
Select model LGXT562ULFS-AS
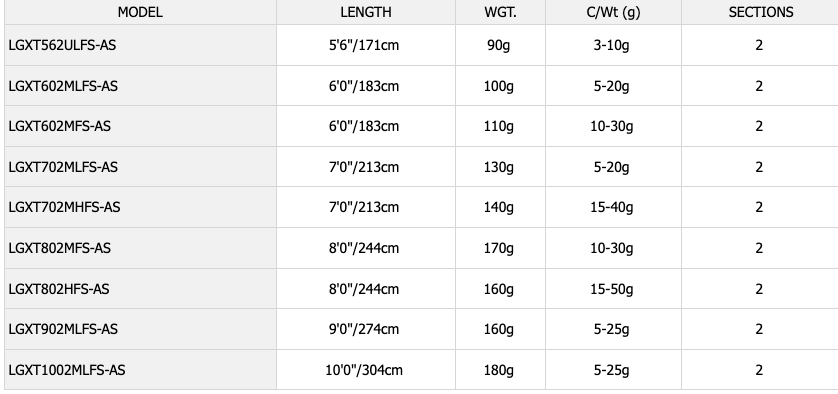tap(62, 45)
